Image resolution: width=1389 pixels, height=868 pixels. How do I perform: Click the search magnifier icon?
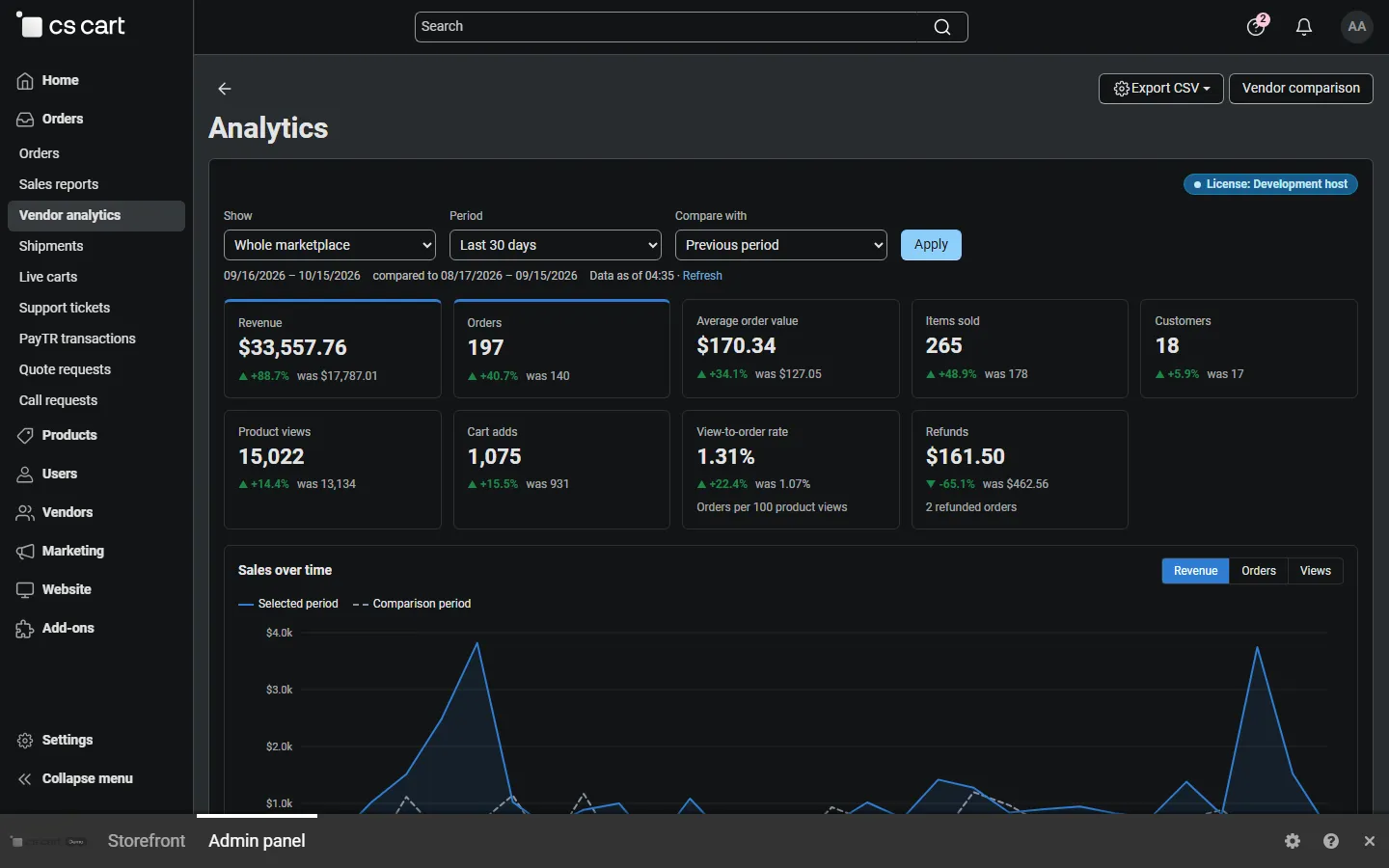coord(942,27)
